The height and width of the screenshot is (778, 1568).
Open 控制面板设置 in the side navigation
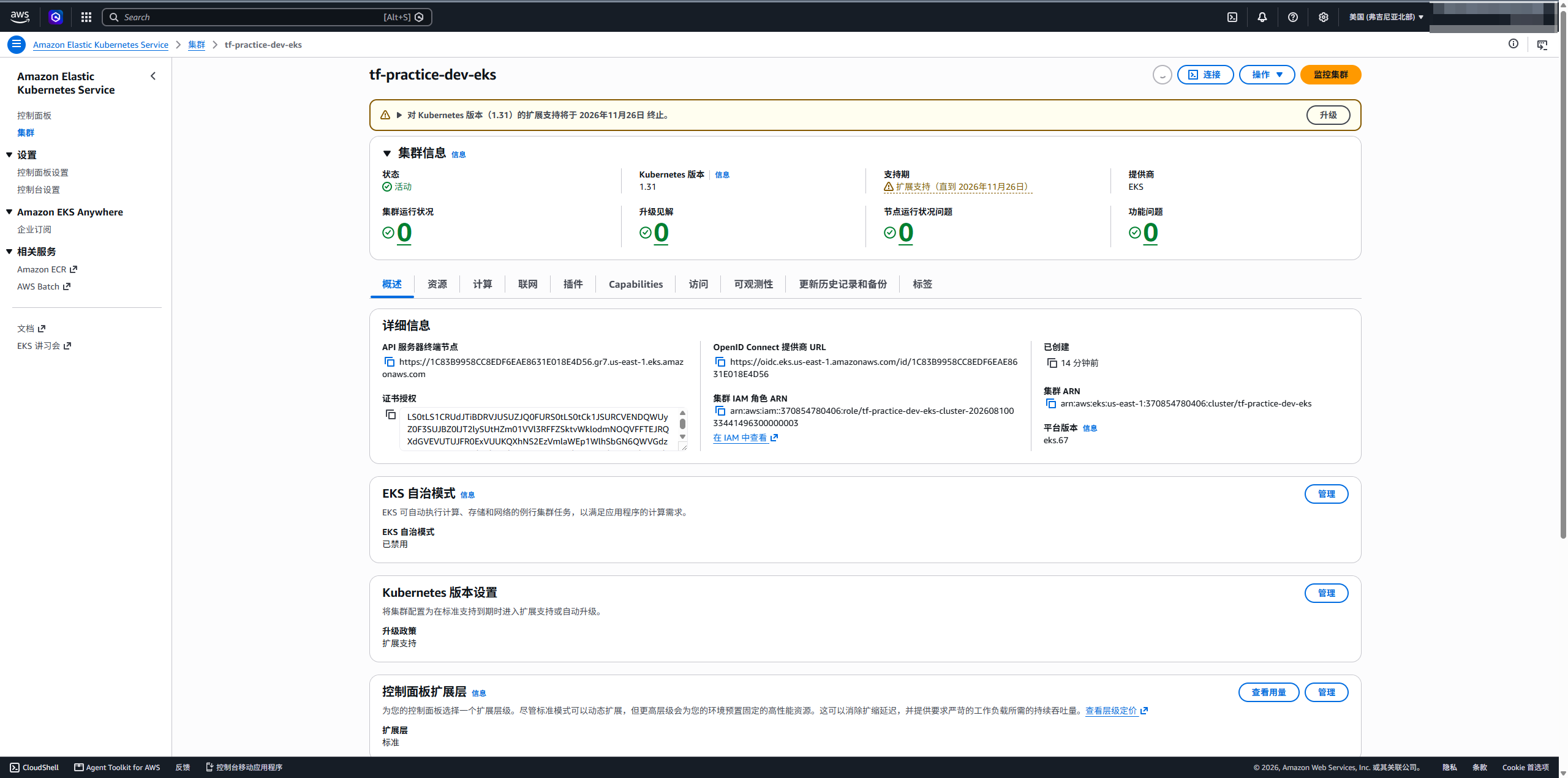pyautogui.click(x=43, y=173)
